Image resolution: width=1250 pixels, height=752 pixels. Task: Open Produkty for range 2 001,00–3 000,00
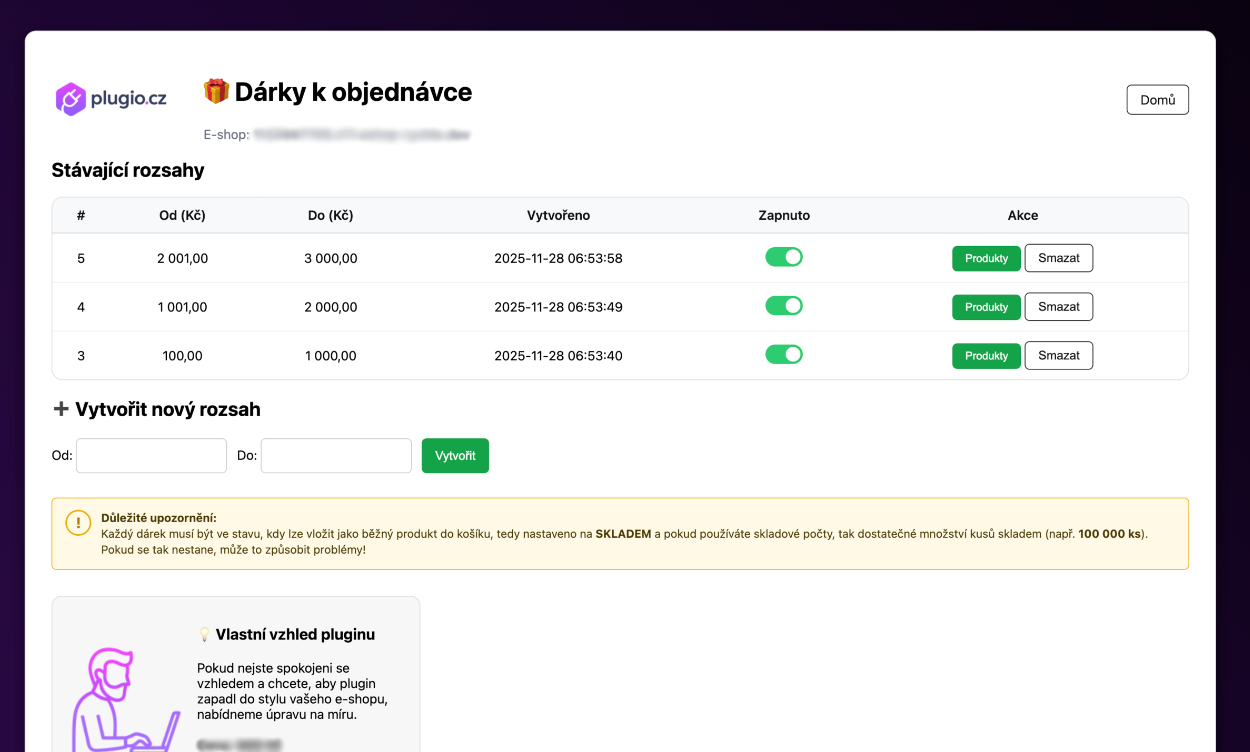(986, 258)
